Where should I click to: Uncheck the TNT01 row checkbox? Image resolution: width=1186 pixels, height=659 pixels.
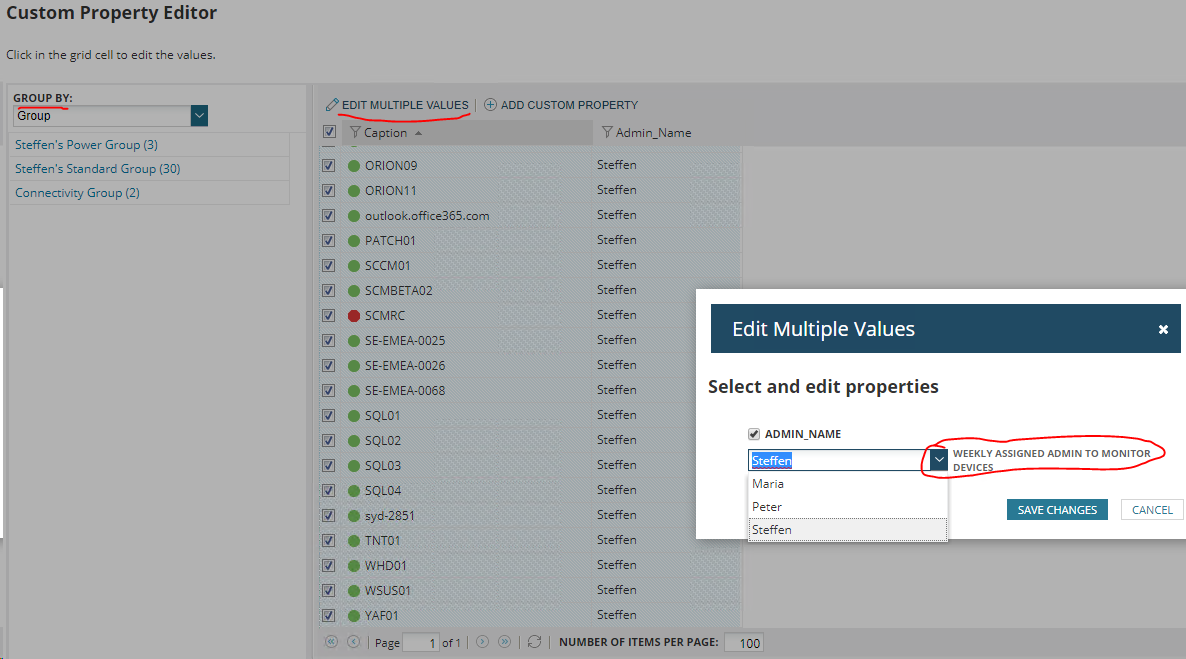click(328, 540)
